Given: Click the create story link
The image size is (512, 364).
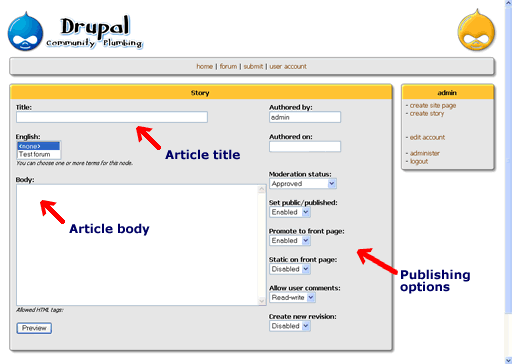Looking at the screenshot, I should pyautogui.click(x=427, y=113).
